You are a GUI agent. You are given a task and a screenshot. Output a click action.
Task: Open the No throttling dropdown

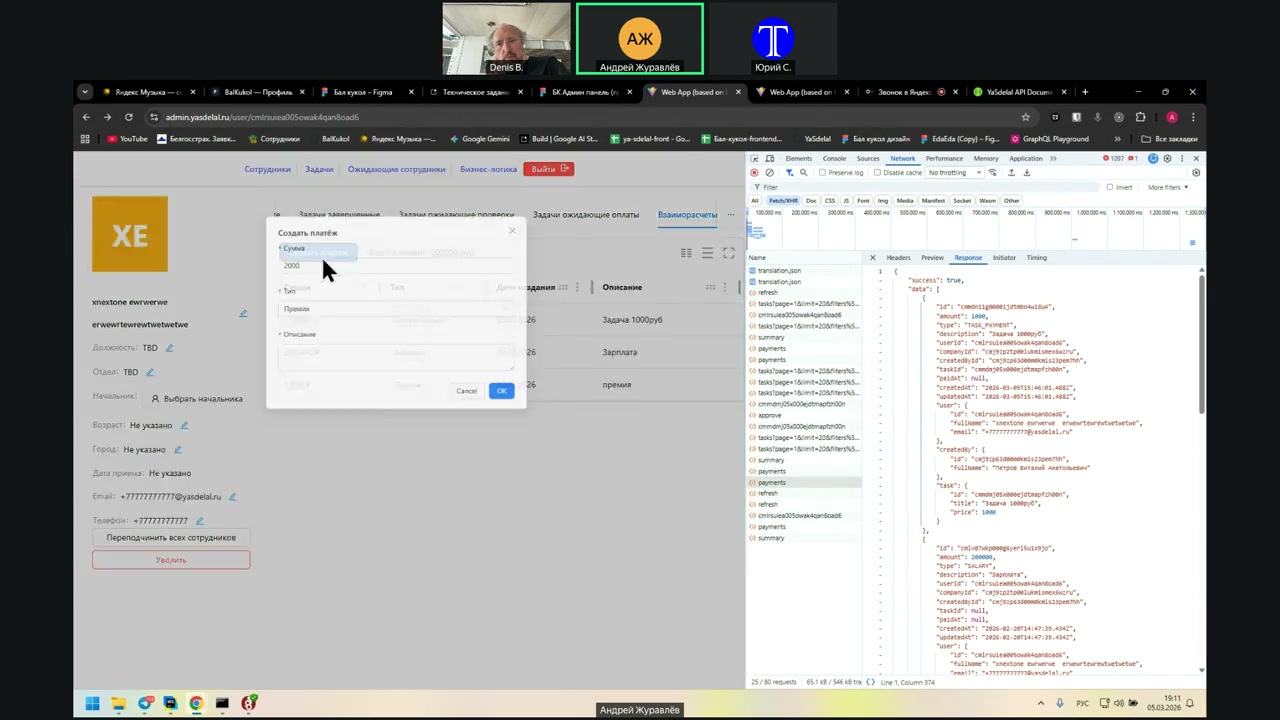click(950, 173)
